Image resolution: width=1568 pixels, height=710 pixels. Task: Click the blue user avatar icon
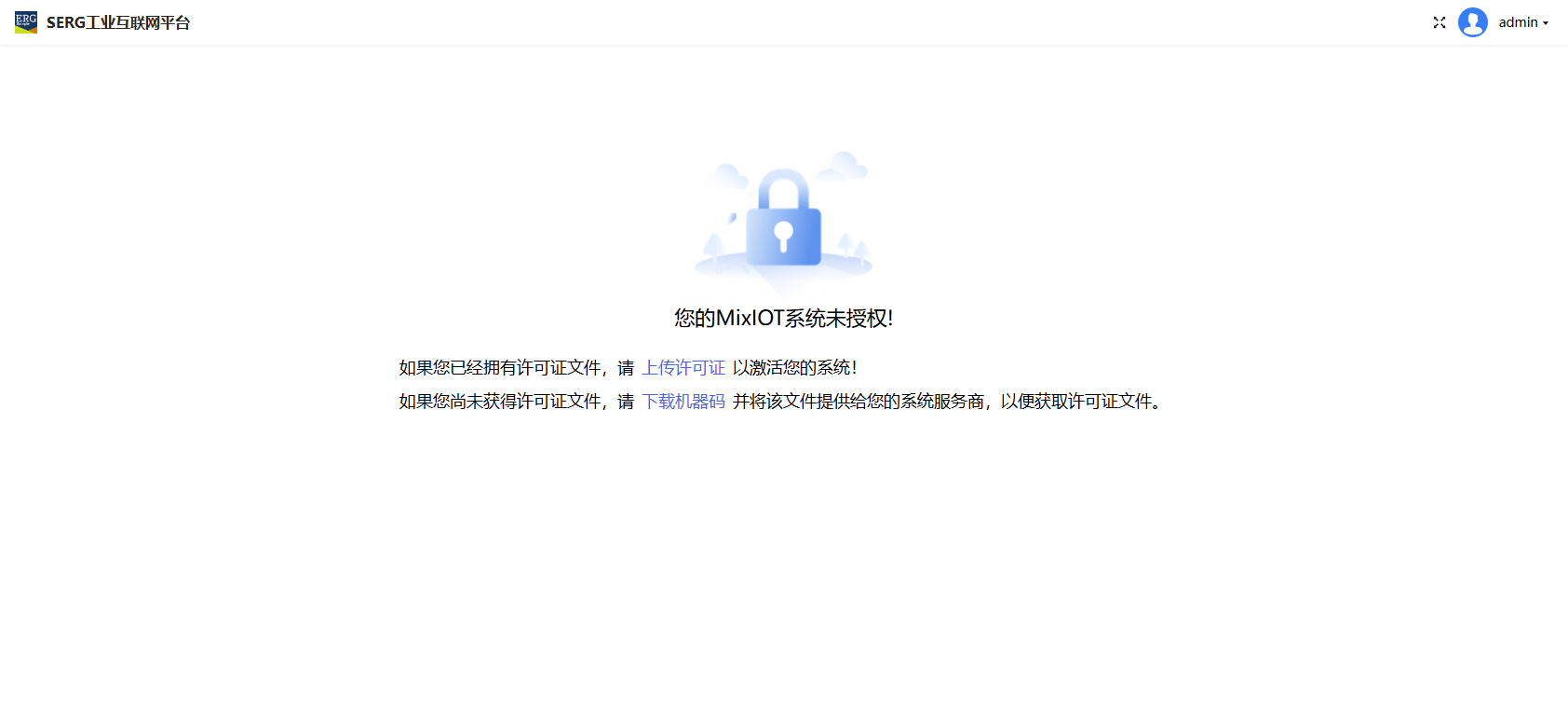click(x=1473, y=22)
